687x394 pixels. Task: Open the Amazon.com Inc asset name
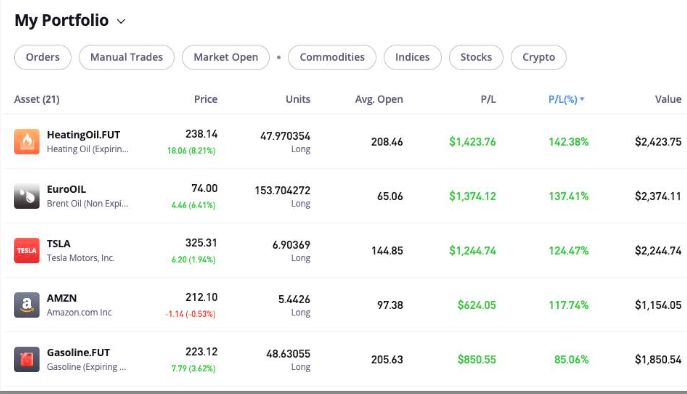(x=79, y=312)
